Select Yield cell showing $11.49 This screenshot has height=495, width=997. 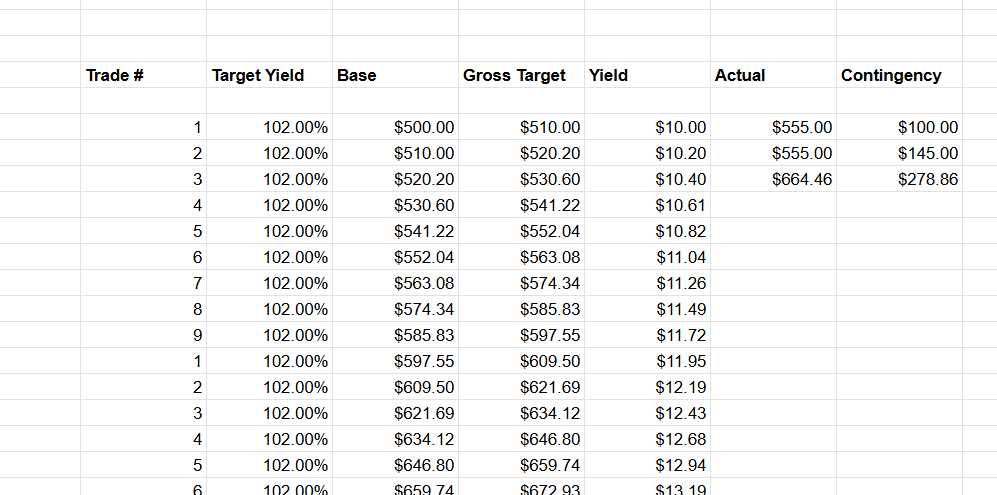[647, 309]
